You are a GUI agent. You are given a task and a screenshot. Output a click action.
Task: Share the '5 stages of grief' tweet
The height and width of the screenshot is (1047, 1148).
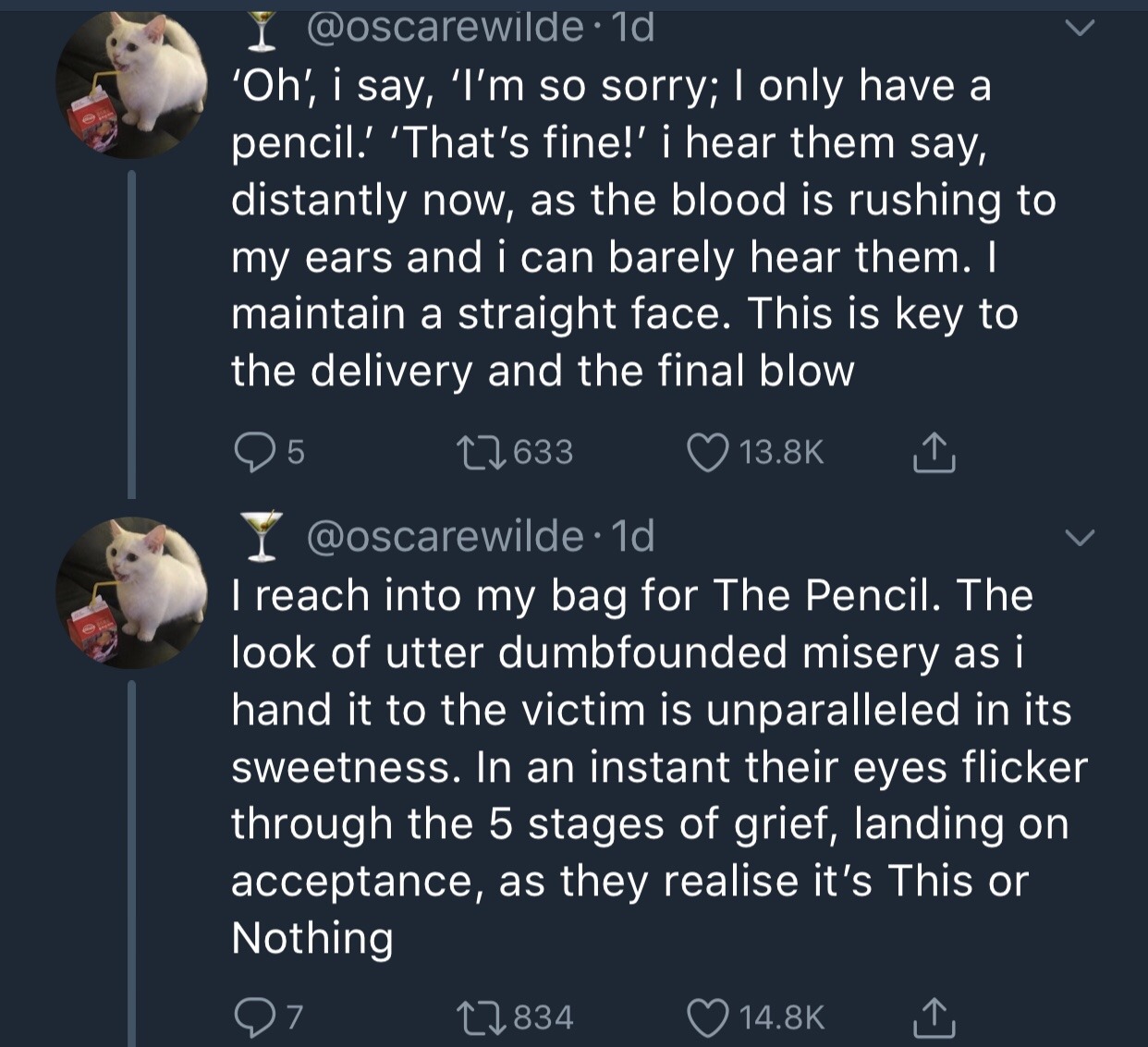point(934,1017)
